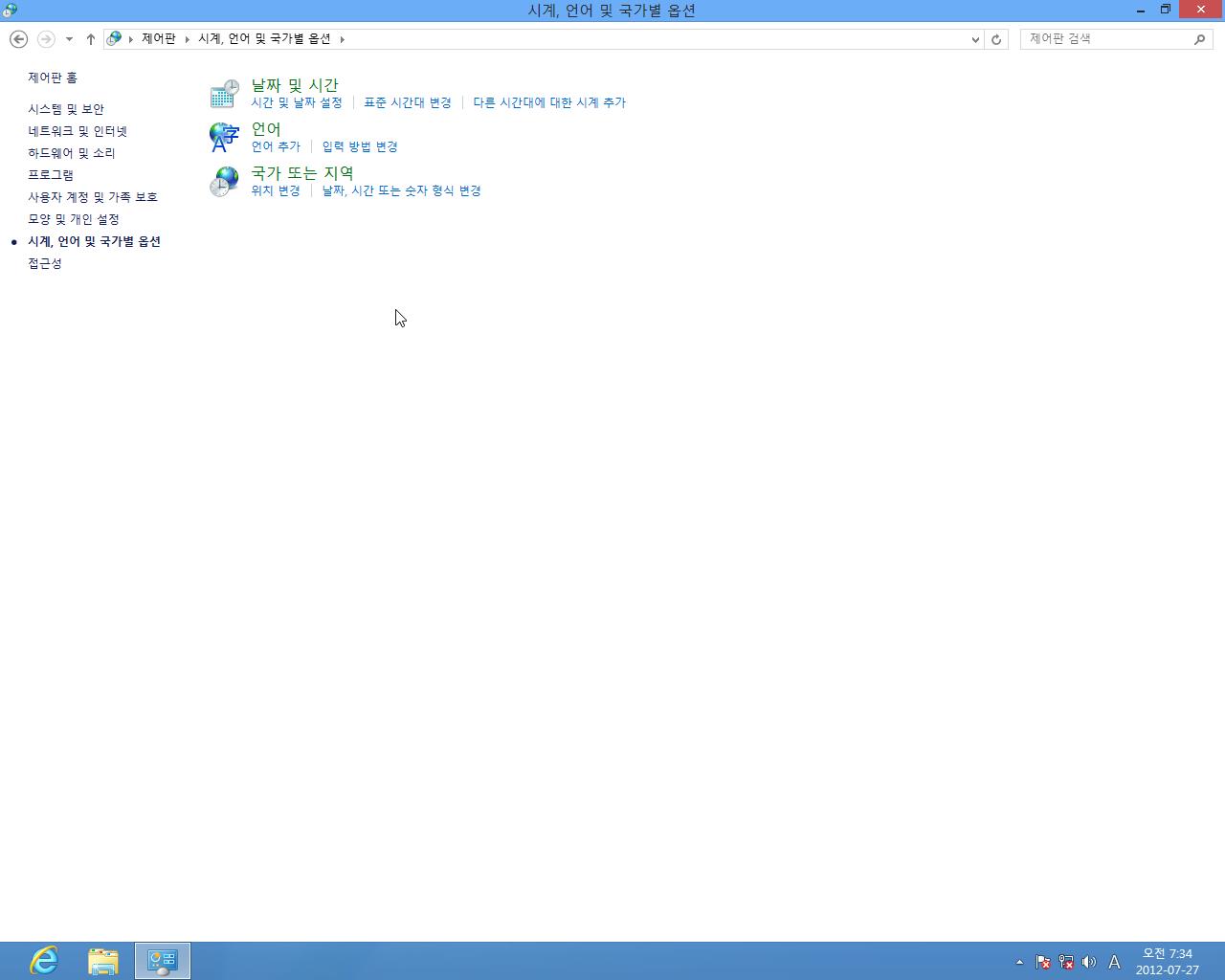Open 프로그램 category
Image resolution: width=1225 pixels, height=980 pixels.
tap(51, 175)
